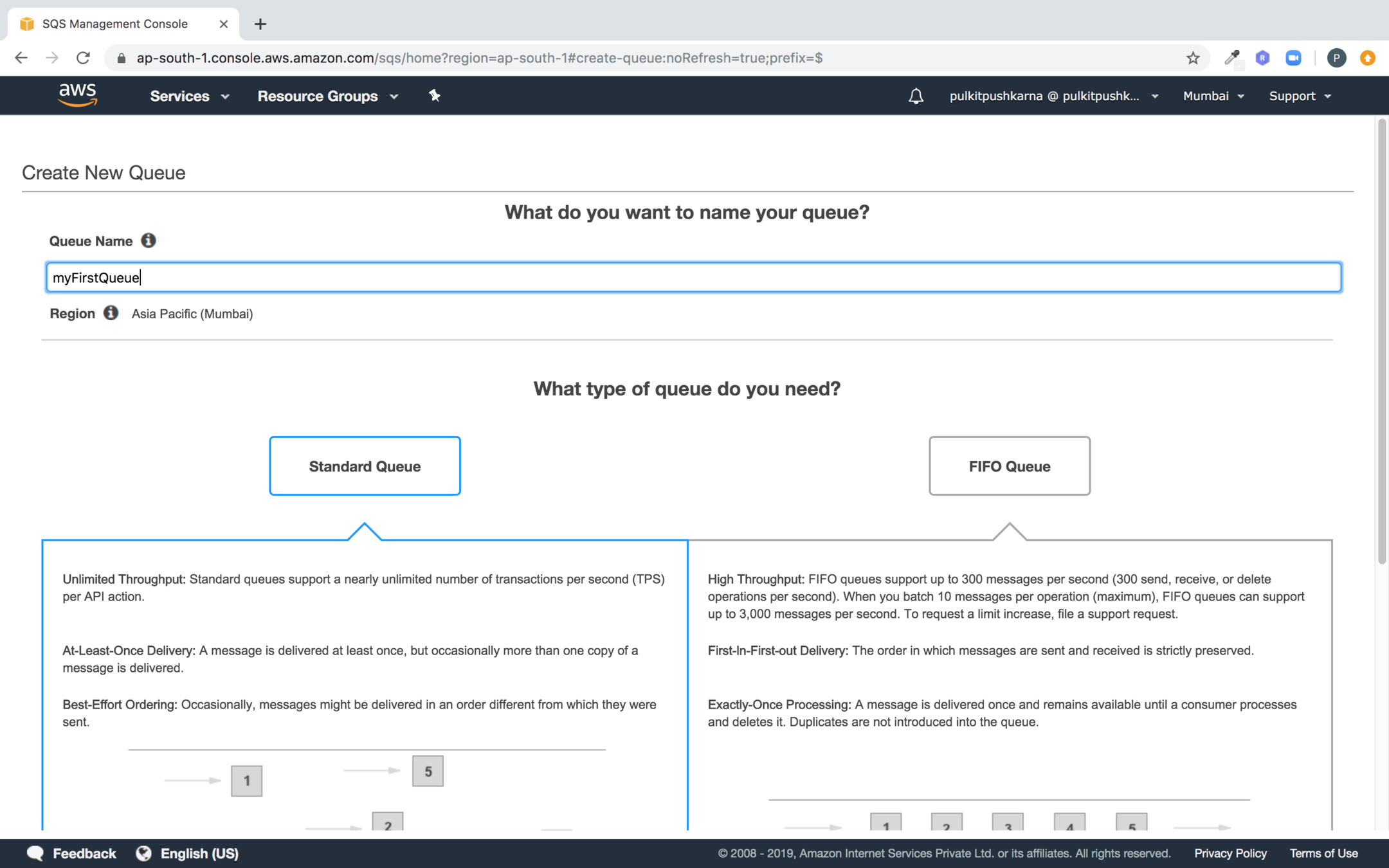Expand the Resource Groups dropdown
The image size is (1389, 868).
coord(327,96)
